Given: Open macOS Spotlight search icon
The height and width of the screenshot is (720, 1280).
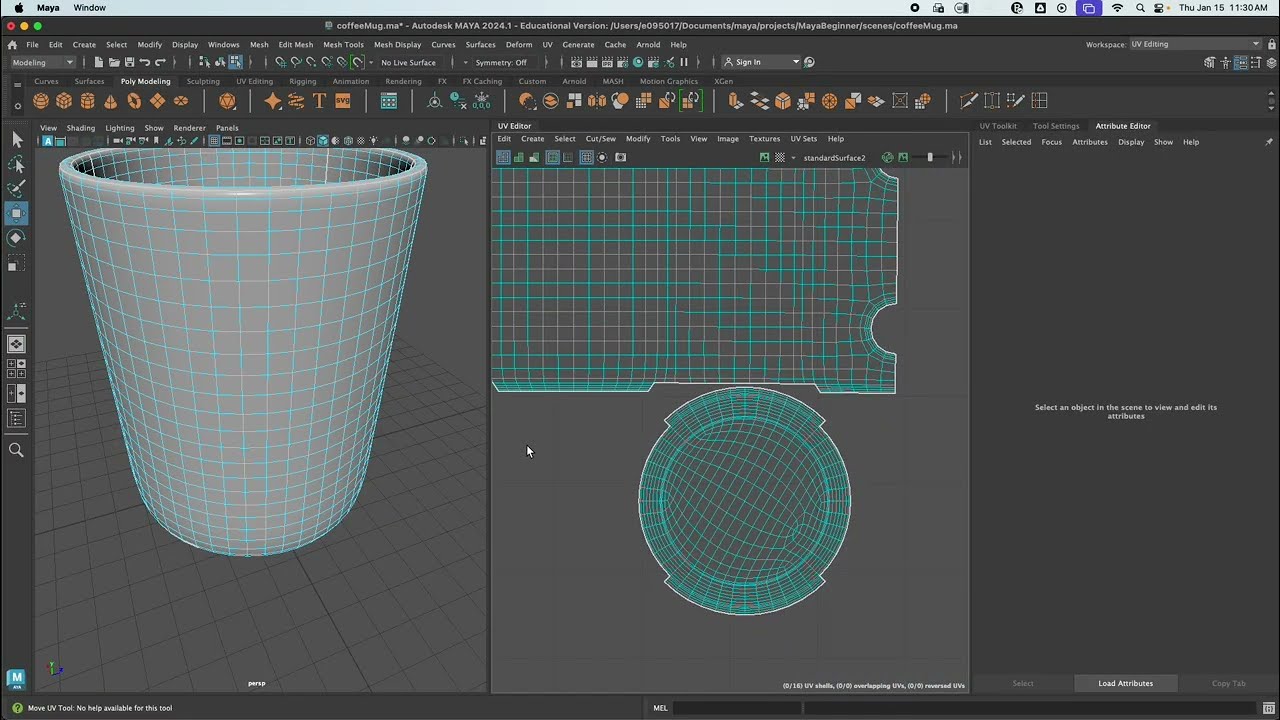Looking at the screenshot, I should click(1140, 8).
